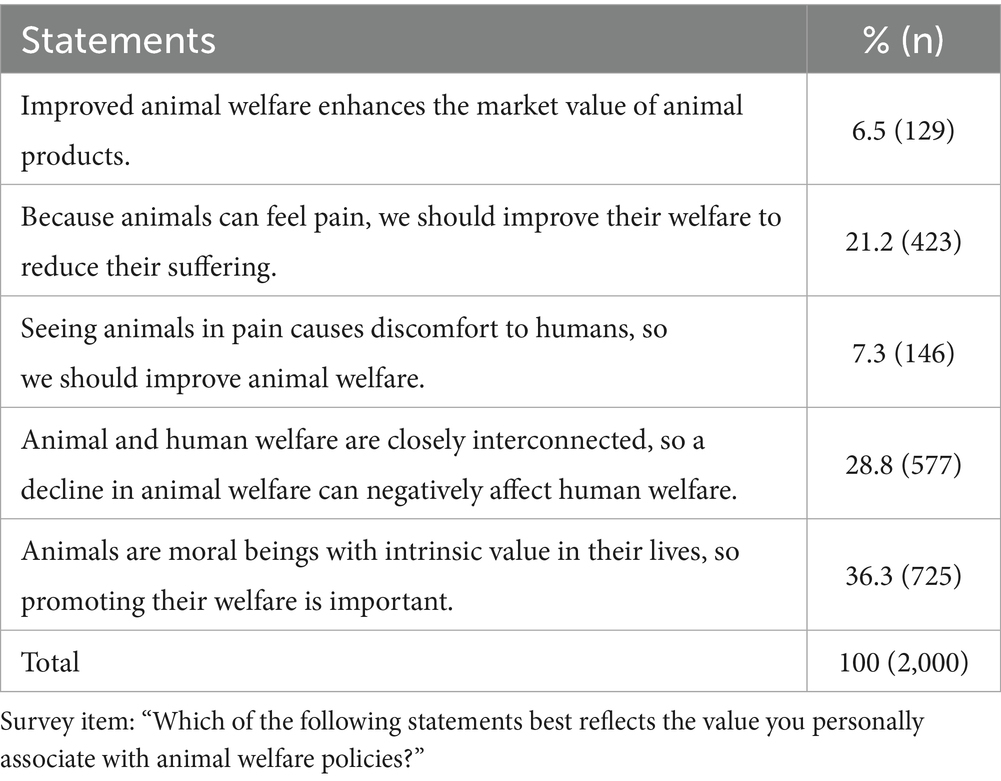The width and height of the screenshot is (1001, 781).
Task: Select the animals are moral beings statement
Action: click(x=380, y=575)
